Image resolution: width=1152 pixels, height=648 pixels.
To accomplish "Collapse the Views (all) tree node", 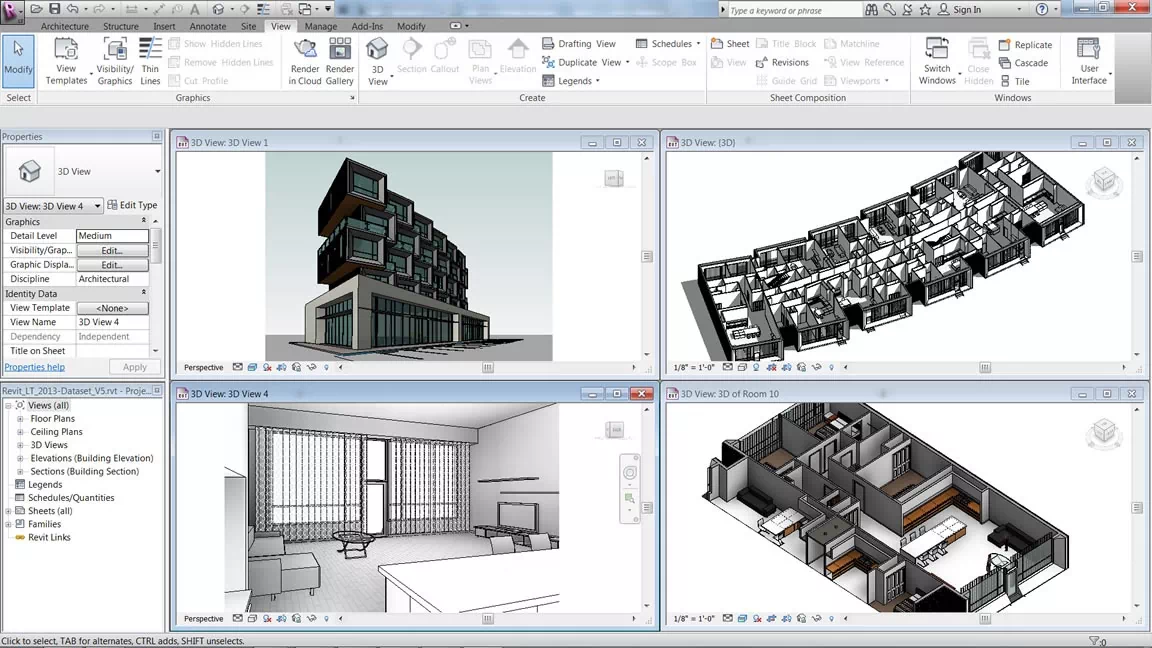I will click(x=10, y=405).
